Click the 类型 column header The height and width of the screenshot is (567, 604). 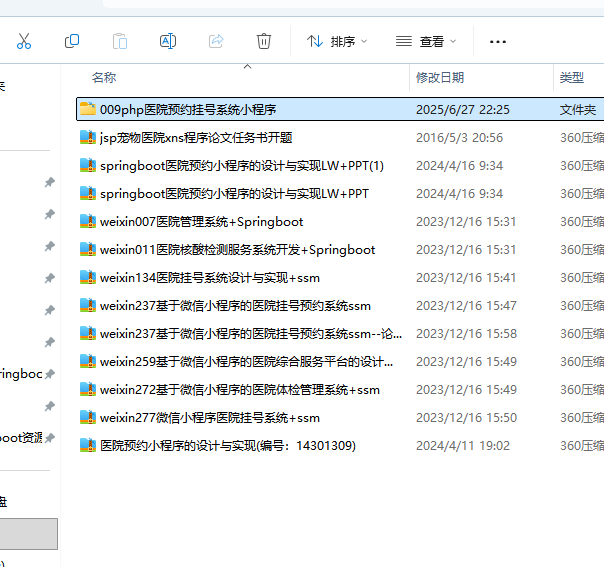(x=572, y=77)
